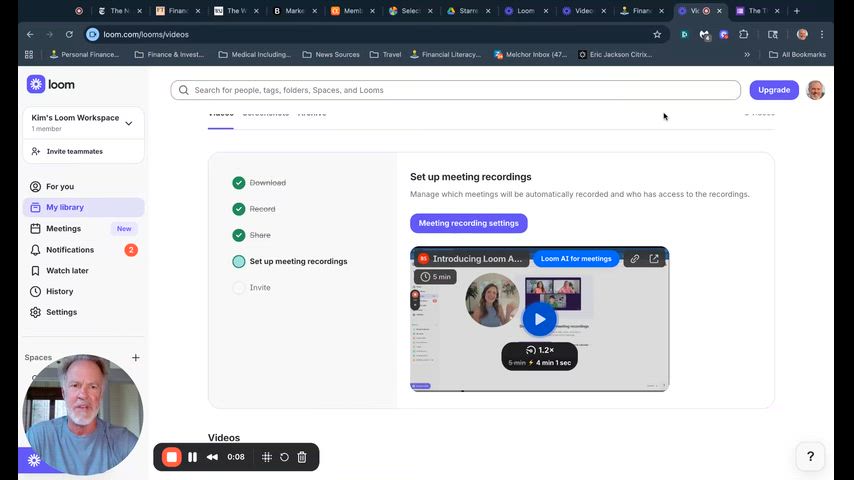Screen dimensions: 854x480
Task: Copy link of the intro video
Action: 635,259
